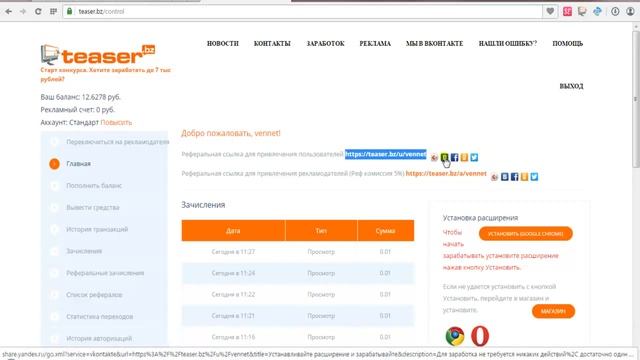640x360 pixels.
Task: Open Пополнить баланс in the sidebar
Action: pyautogui.click(x=94, y=186)
